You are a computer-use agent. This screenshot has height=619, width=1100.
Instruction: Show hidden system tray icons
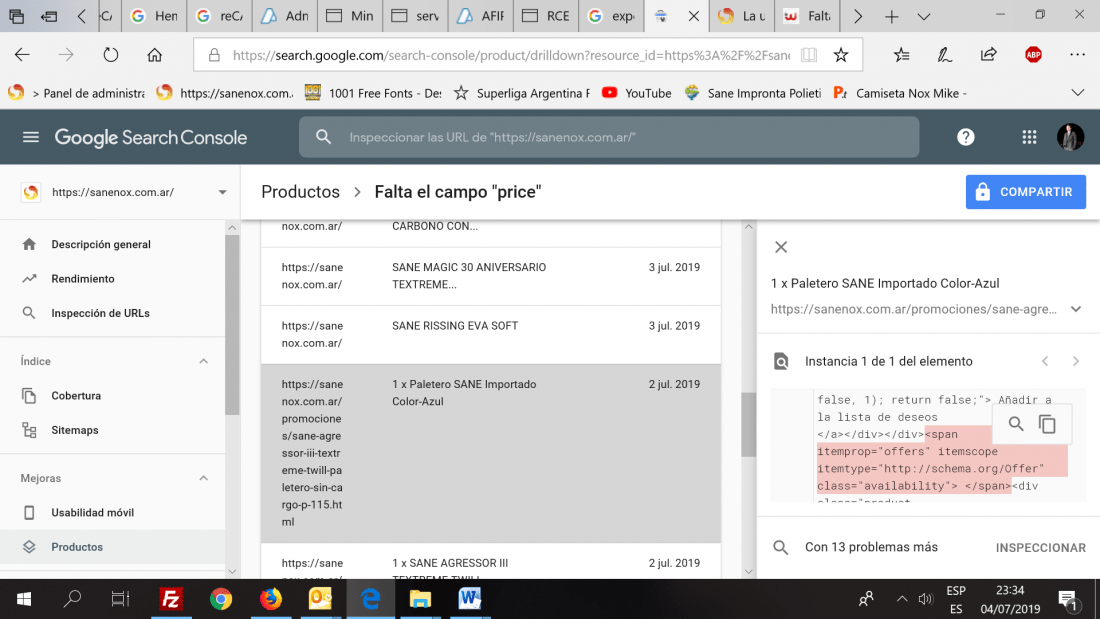click(x=901, y=599)
